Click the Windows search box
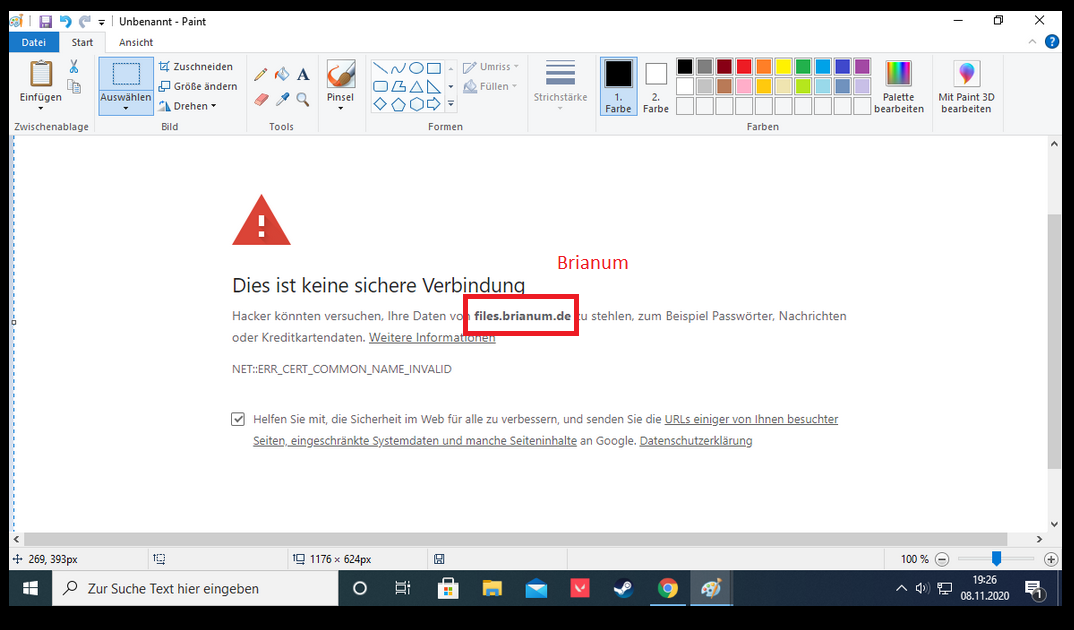The height and width of the screenshot is (630, 1074). coord(195,588)
